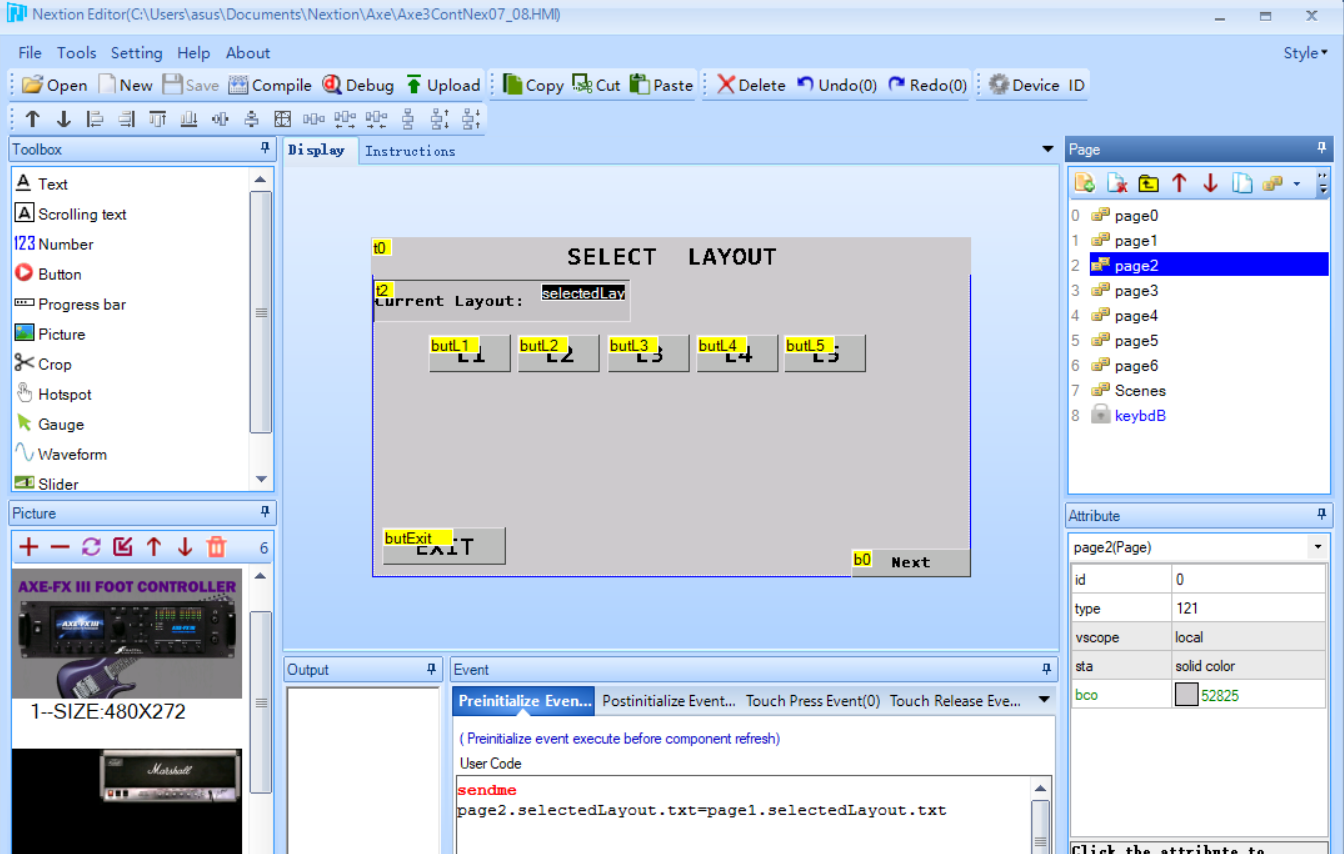
Task: Bring component to top arrow icon
Action: point(32,119)
